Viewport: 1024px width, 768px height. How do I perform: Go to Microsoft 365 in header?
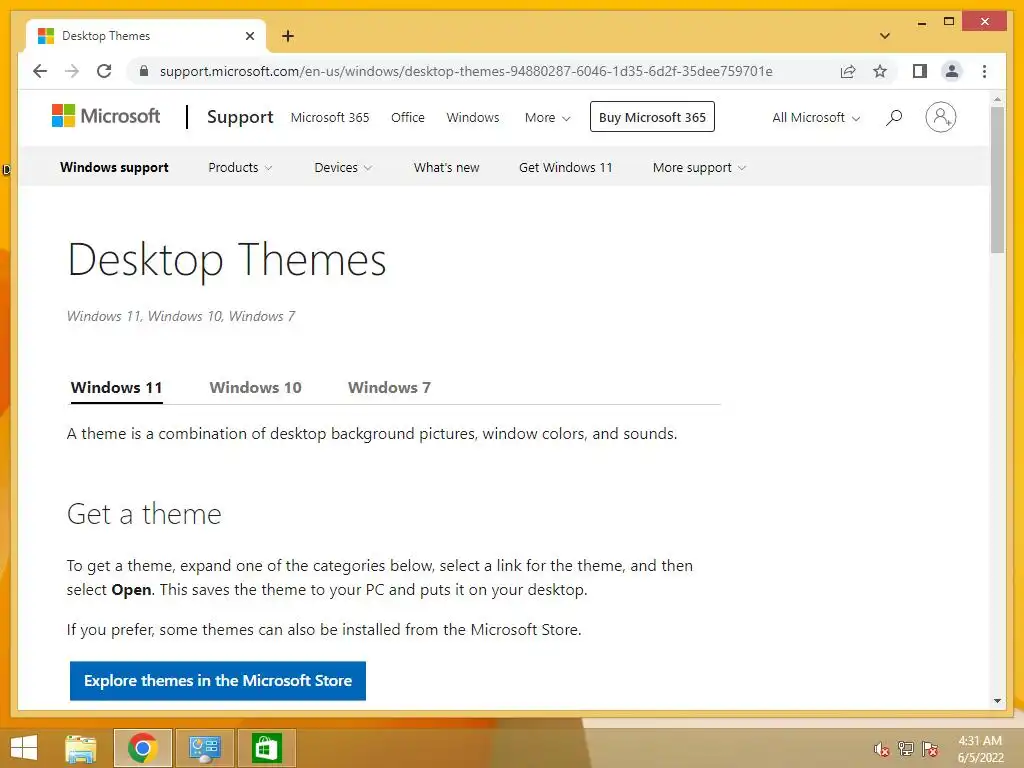330,118
